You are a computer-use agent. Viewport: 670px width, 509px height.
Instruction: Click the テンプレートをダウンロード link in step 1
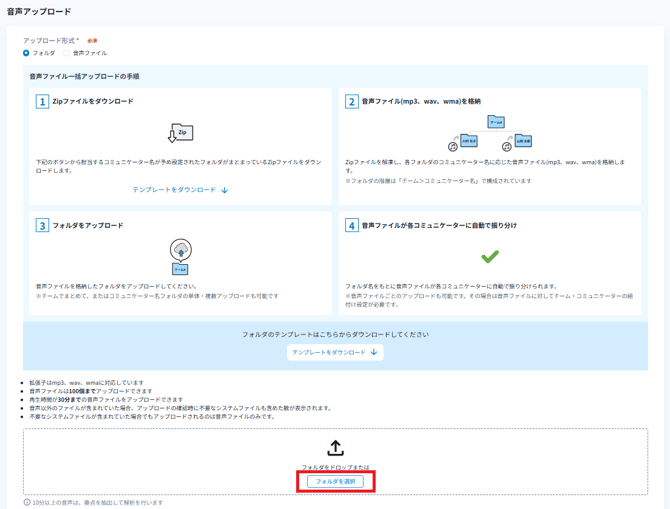point(180,190)
